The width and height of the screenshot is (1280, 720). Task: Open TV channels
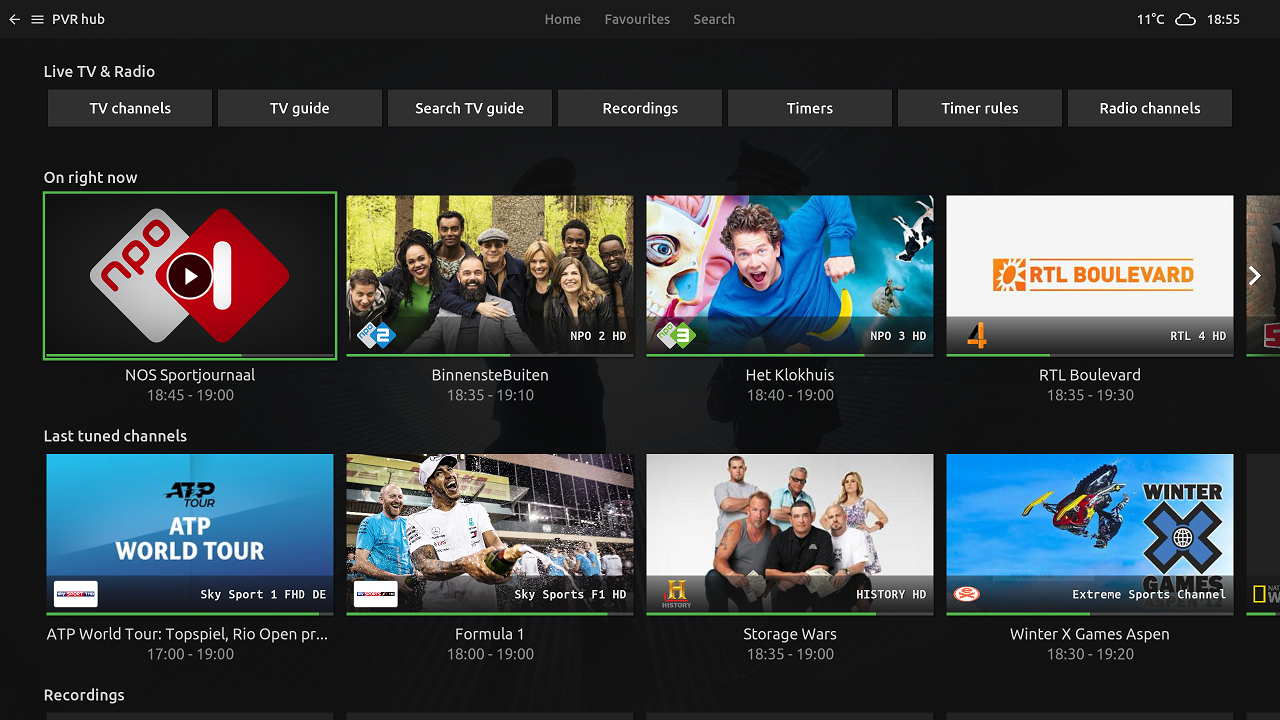[x=130, y=108]
